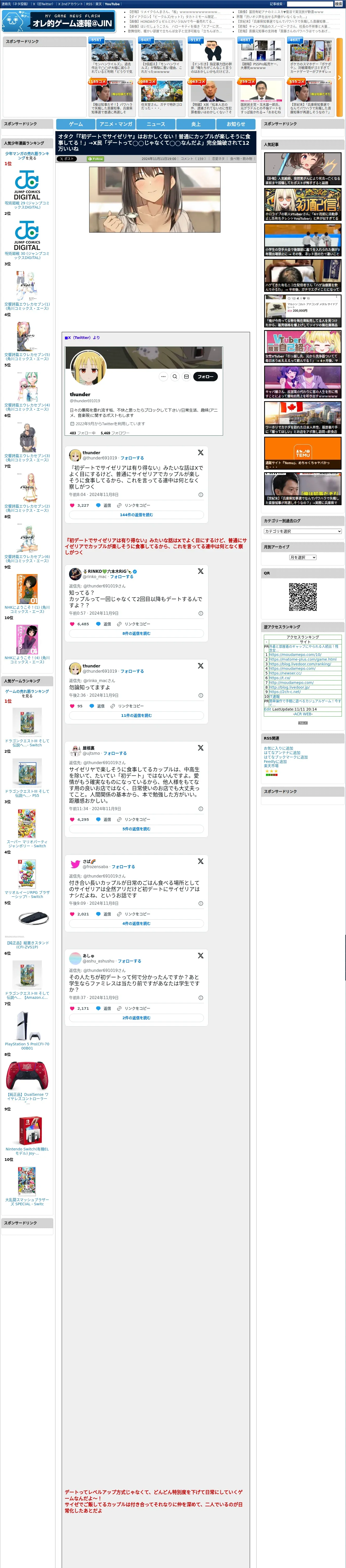Click the small ACR WEB badge

point(303,723)
